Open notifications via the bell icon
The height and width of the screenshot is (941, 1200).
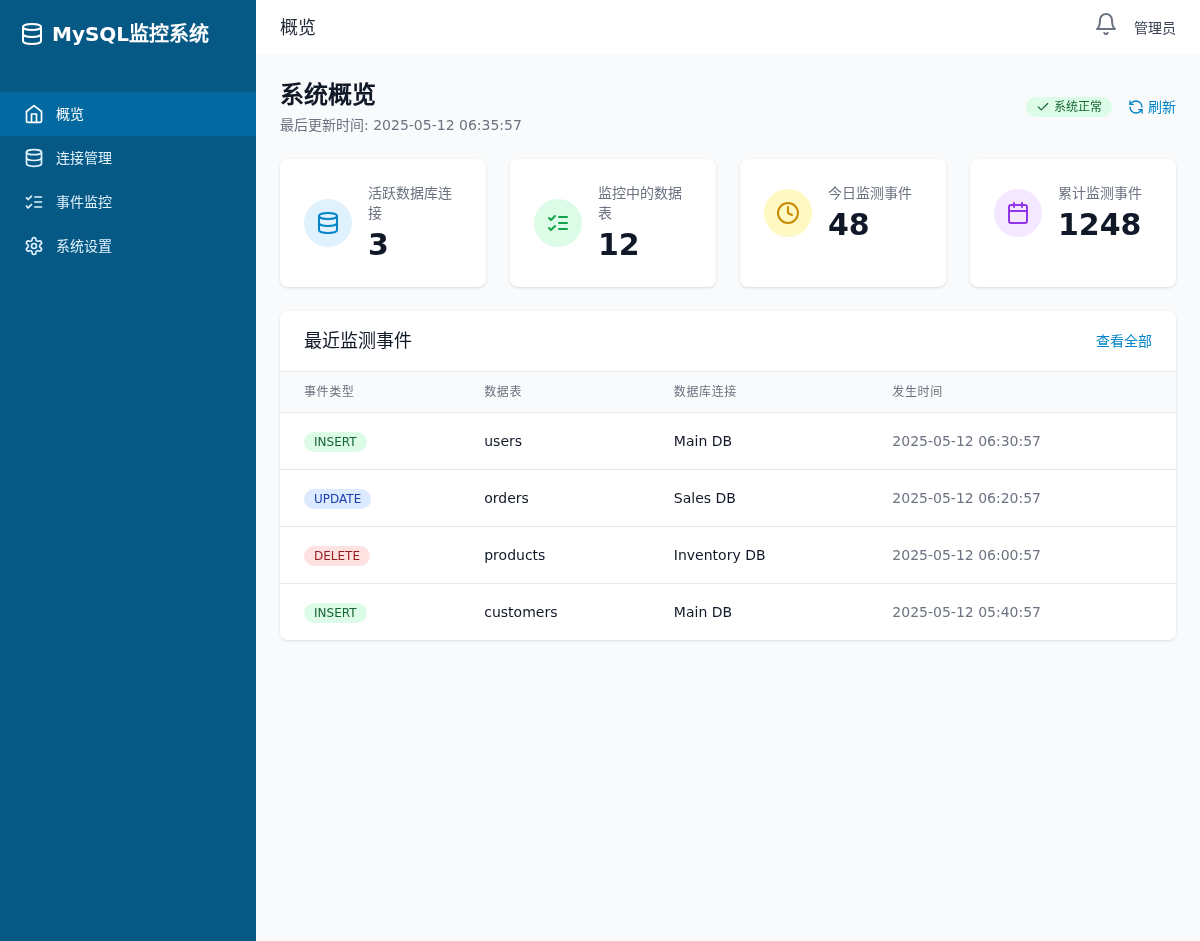[1106, 24]
